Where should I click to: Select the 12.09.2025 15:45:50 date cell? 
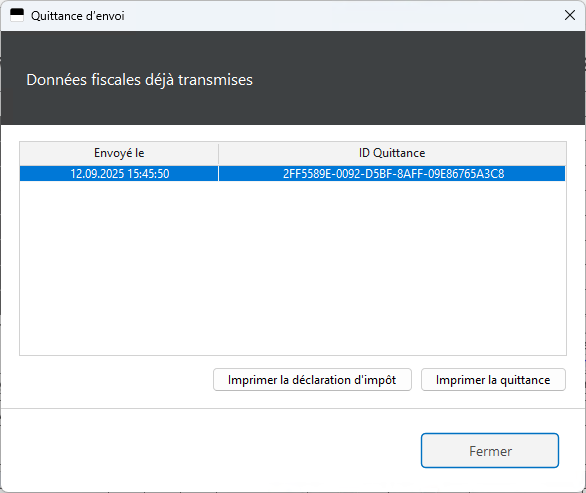click(119, 174)
